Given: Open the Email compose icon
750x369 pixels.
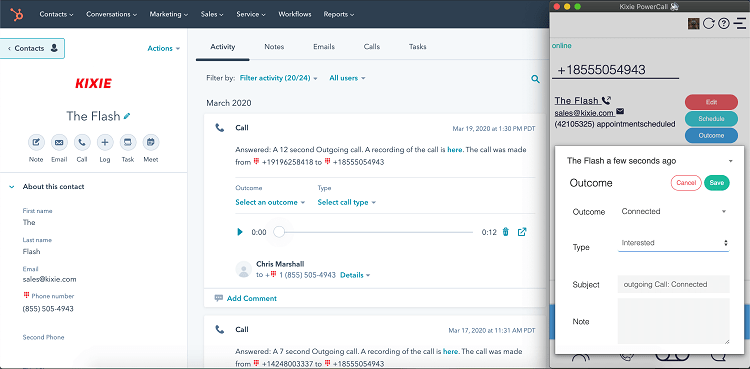Looking at the screenshot, I should 59,142.
